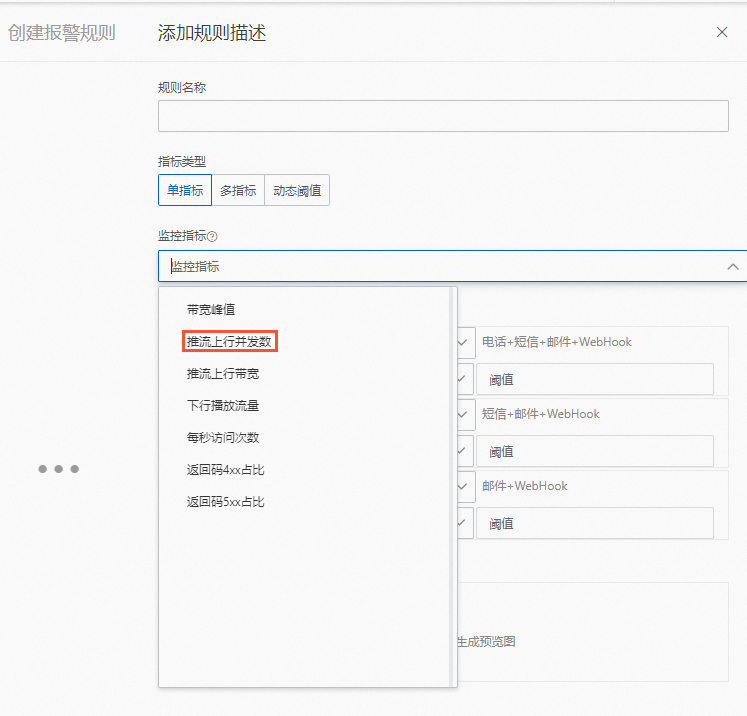Select the 单指标 metric type tab
747x716 pixels.
185,190
